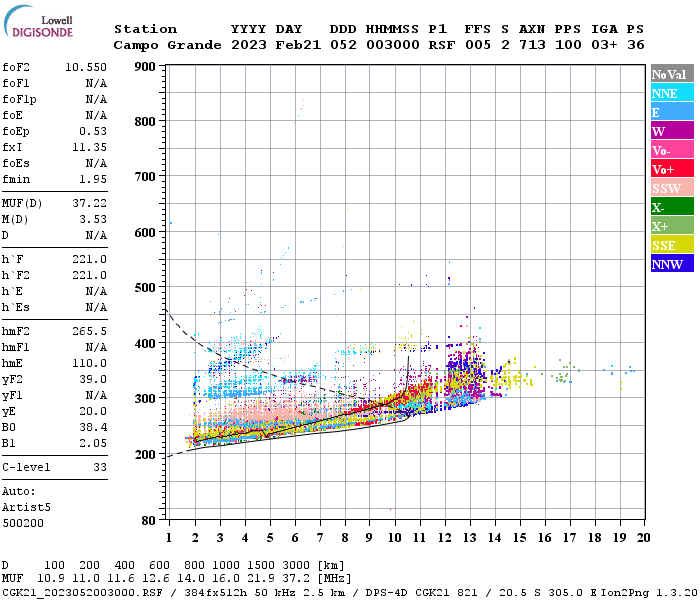Click the 900 km height axis label
Image resolution: width=700 pixels, height=600 pixels.
[145, 67]
